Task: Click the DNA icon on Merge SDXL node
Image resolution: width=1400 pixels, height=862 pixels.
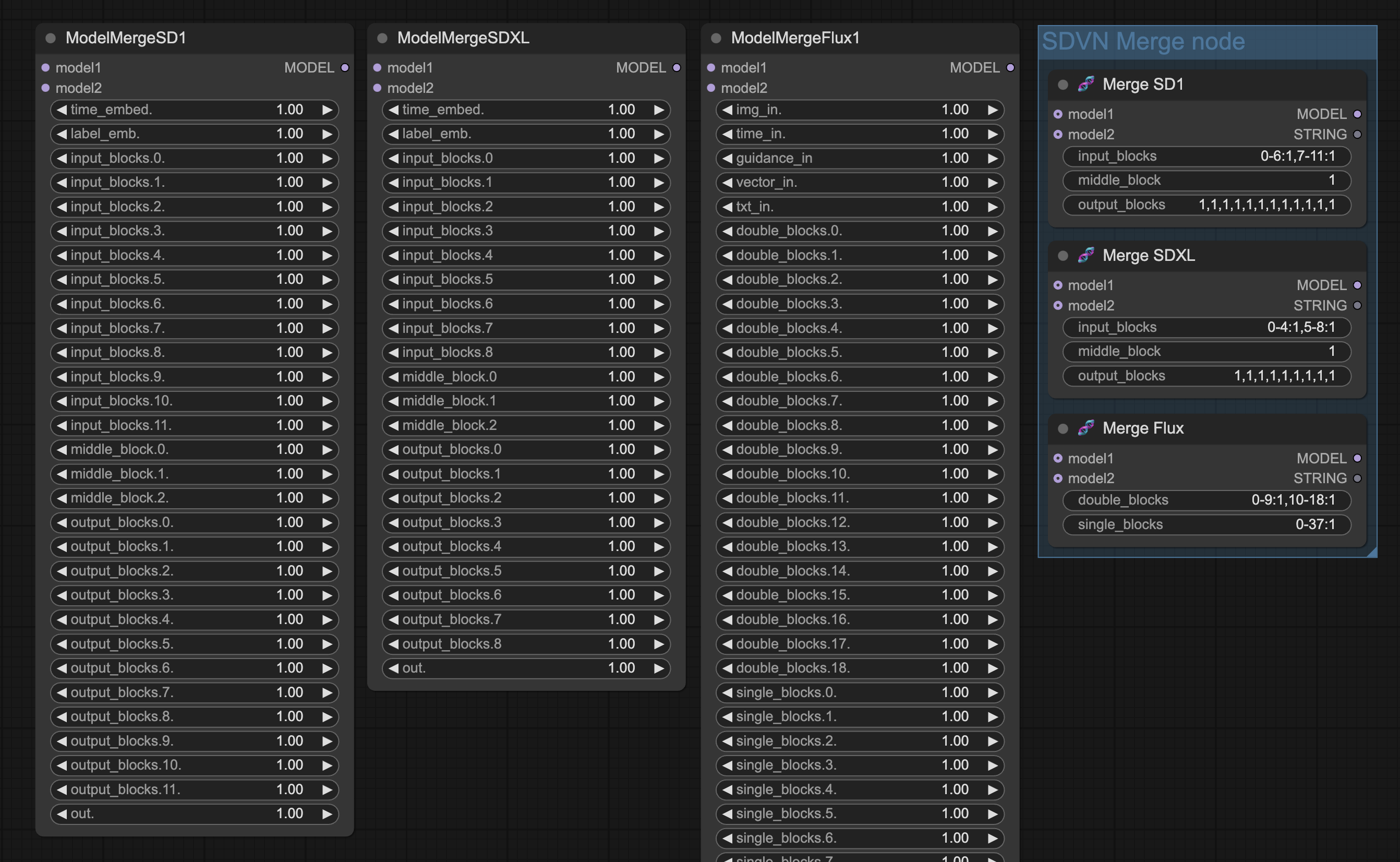Action: click(1085, 255)
